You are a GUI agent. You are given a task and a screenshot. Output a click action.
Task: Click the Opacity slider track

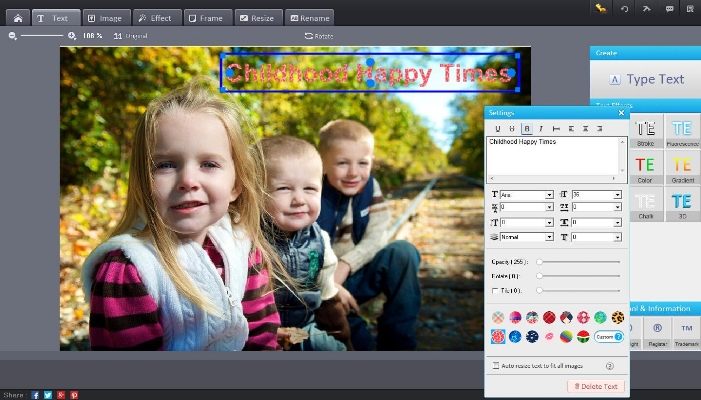(x=579, y=262)
